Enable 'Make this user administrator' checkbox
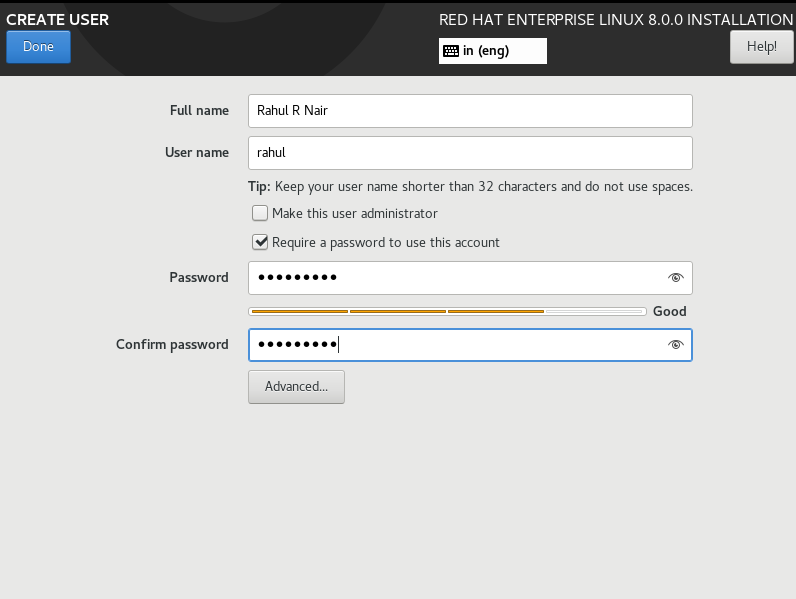The height and width of the screenshot is (599, 796). [x=260, y=213]
